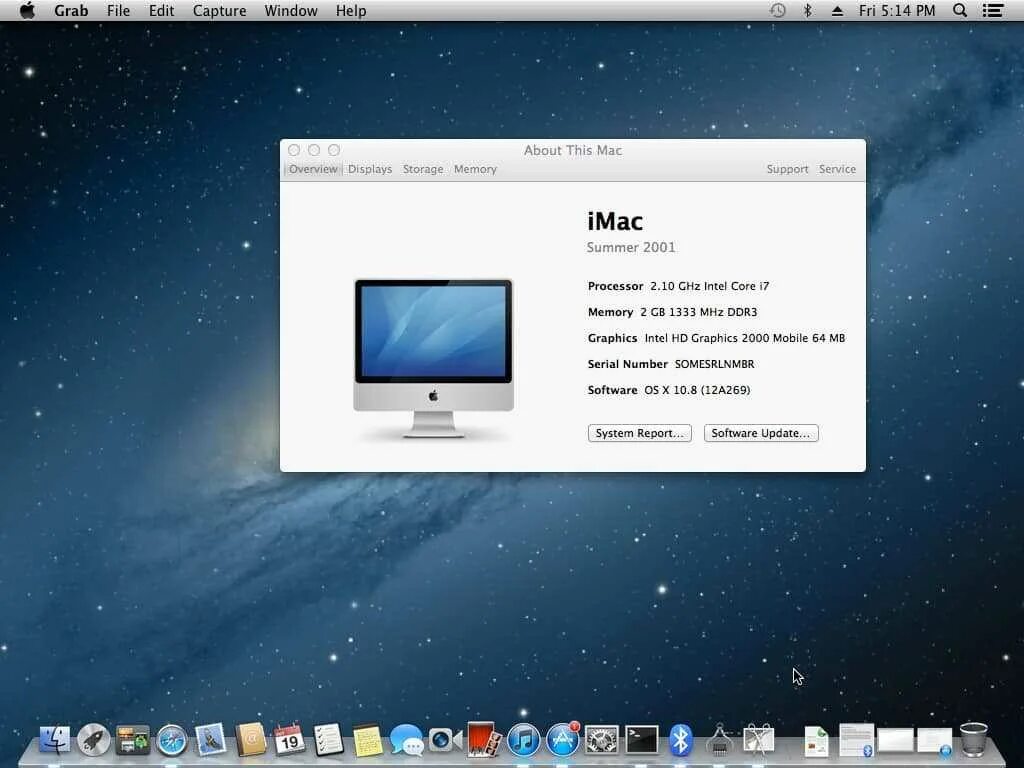Switch to the Memory tab

click(475, 169)
